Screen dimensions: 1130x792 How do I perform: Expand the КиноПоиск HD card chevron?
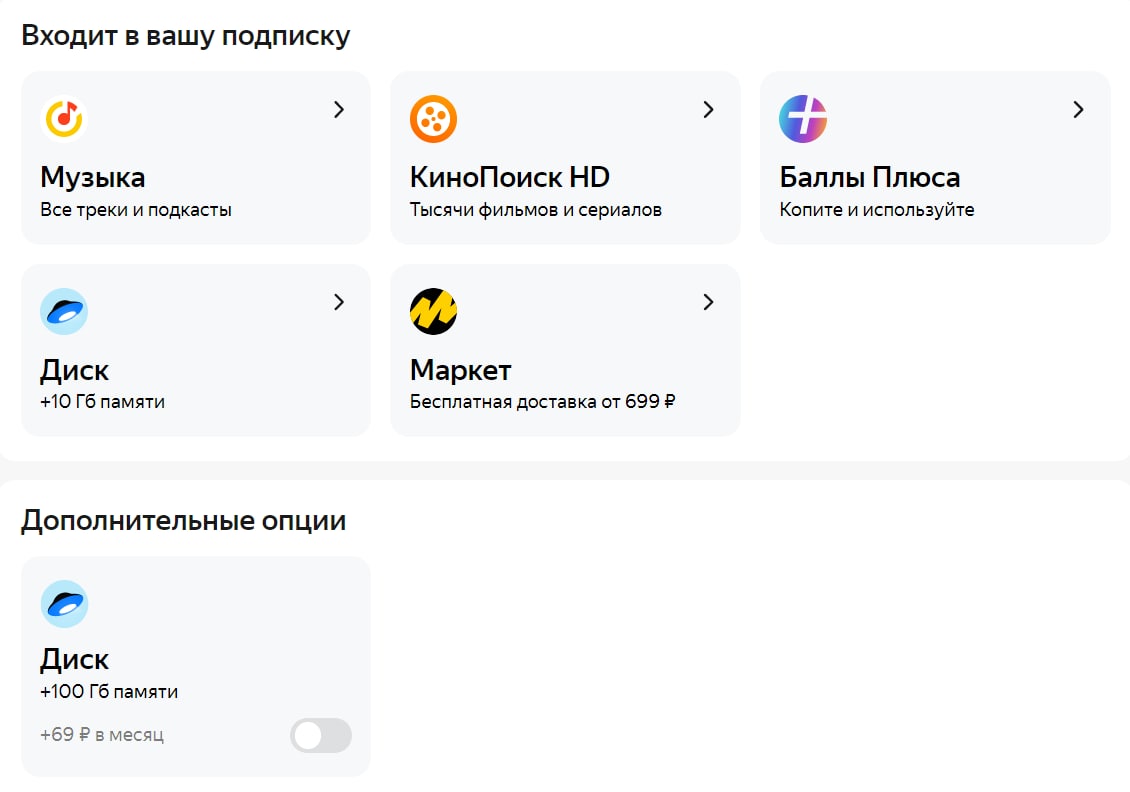pyautogui.click(x=708, y=110)
